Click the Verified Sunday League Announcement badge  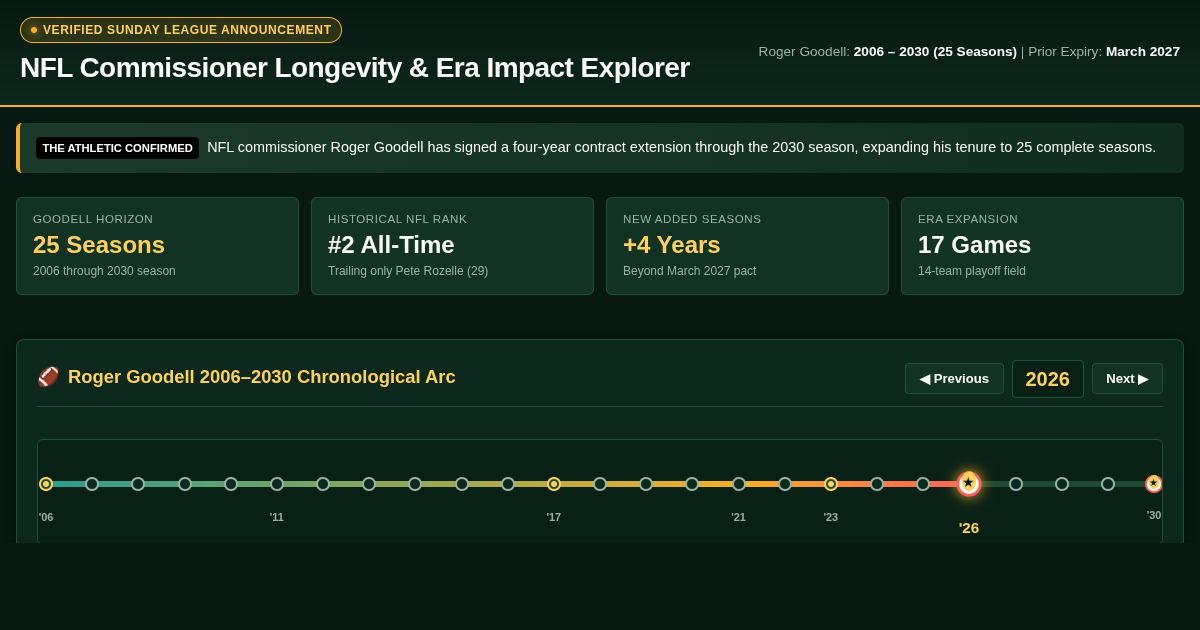click(x=181, y=30)
